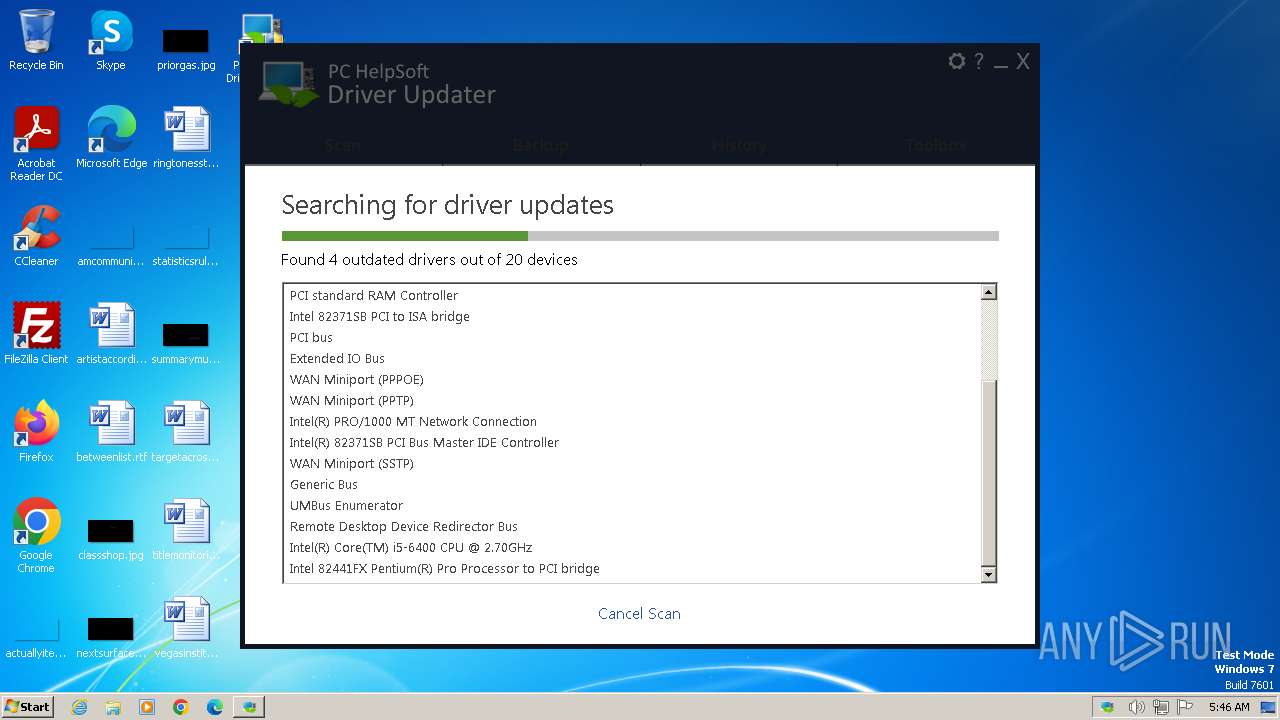1280x720 pixels.
Task: Switch to the Scan tab
Action: (343, 145)
